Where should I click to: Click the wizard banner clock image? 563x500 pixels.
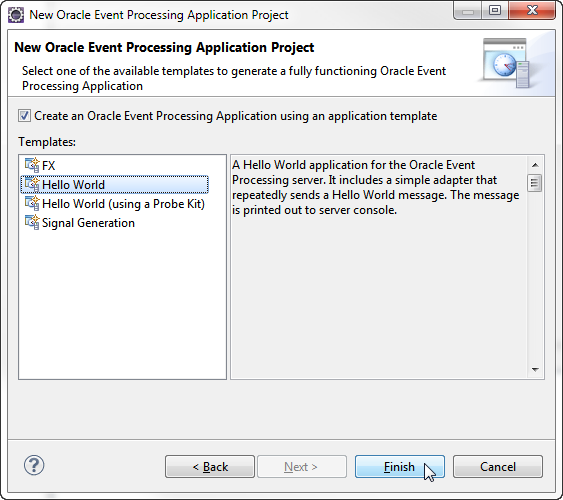click(506, 63)
